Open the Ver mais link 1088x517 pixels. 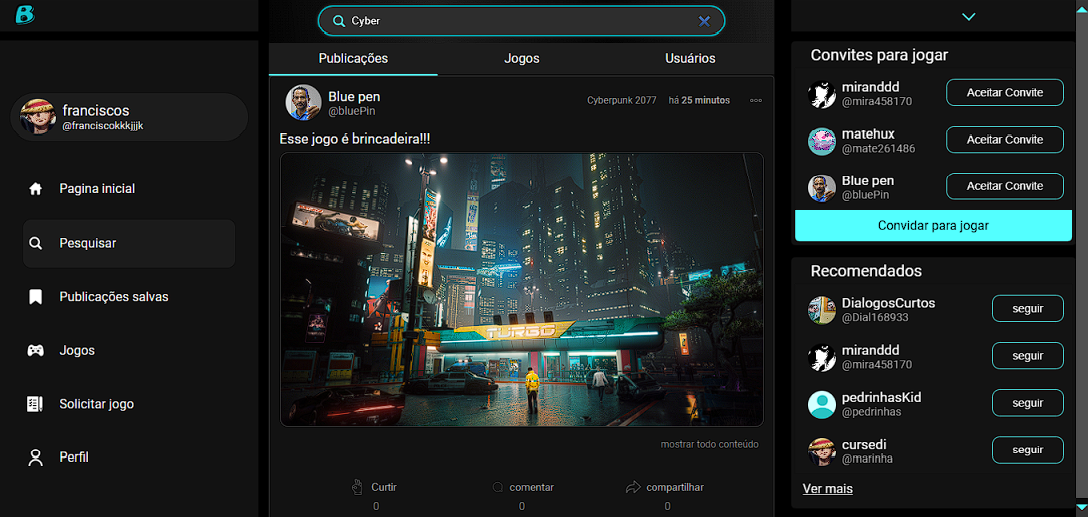pyautogui.click(x=828, y=489)
